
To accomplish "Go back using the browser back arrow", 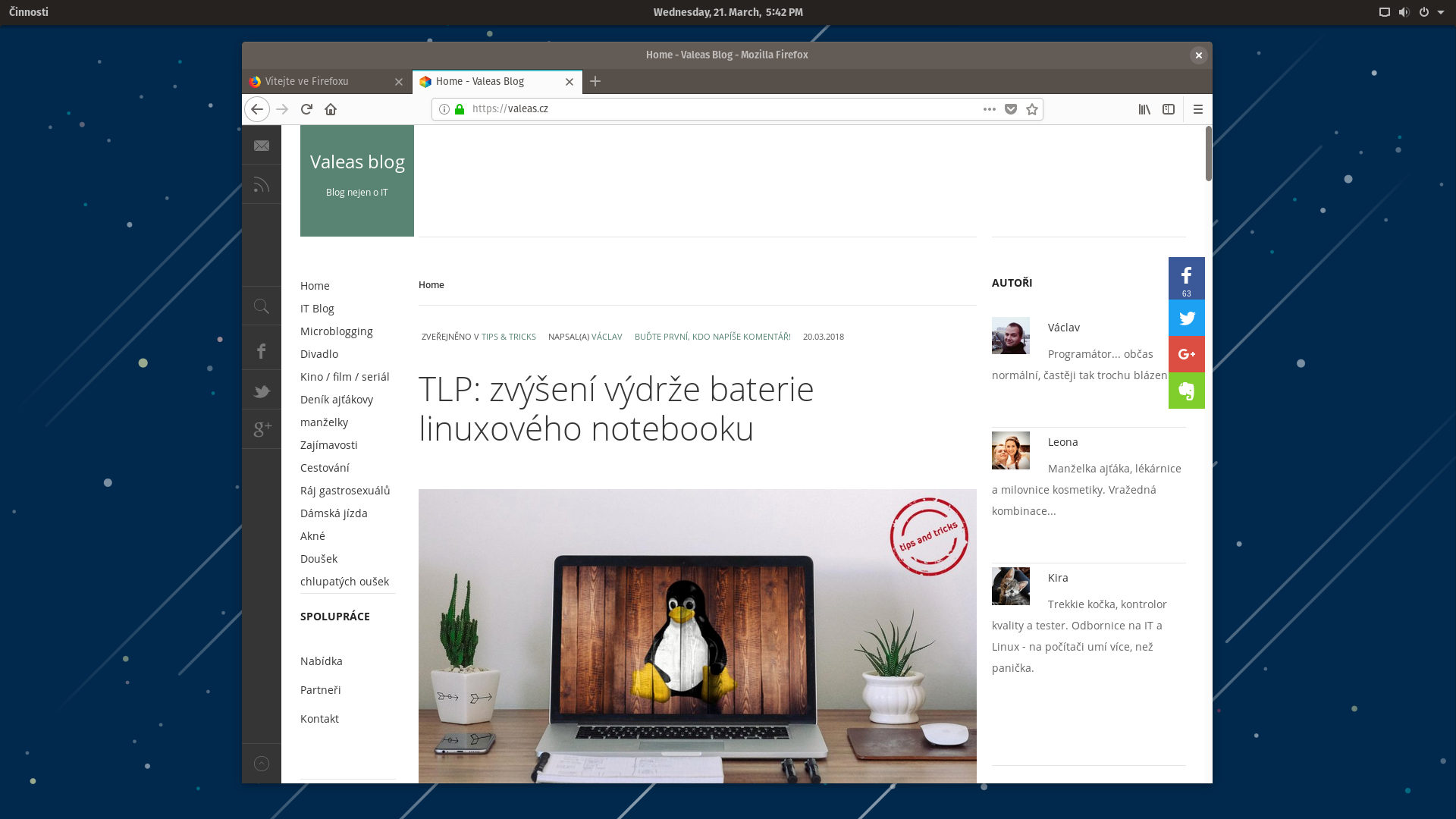I will (x=257, y=109).
